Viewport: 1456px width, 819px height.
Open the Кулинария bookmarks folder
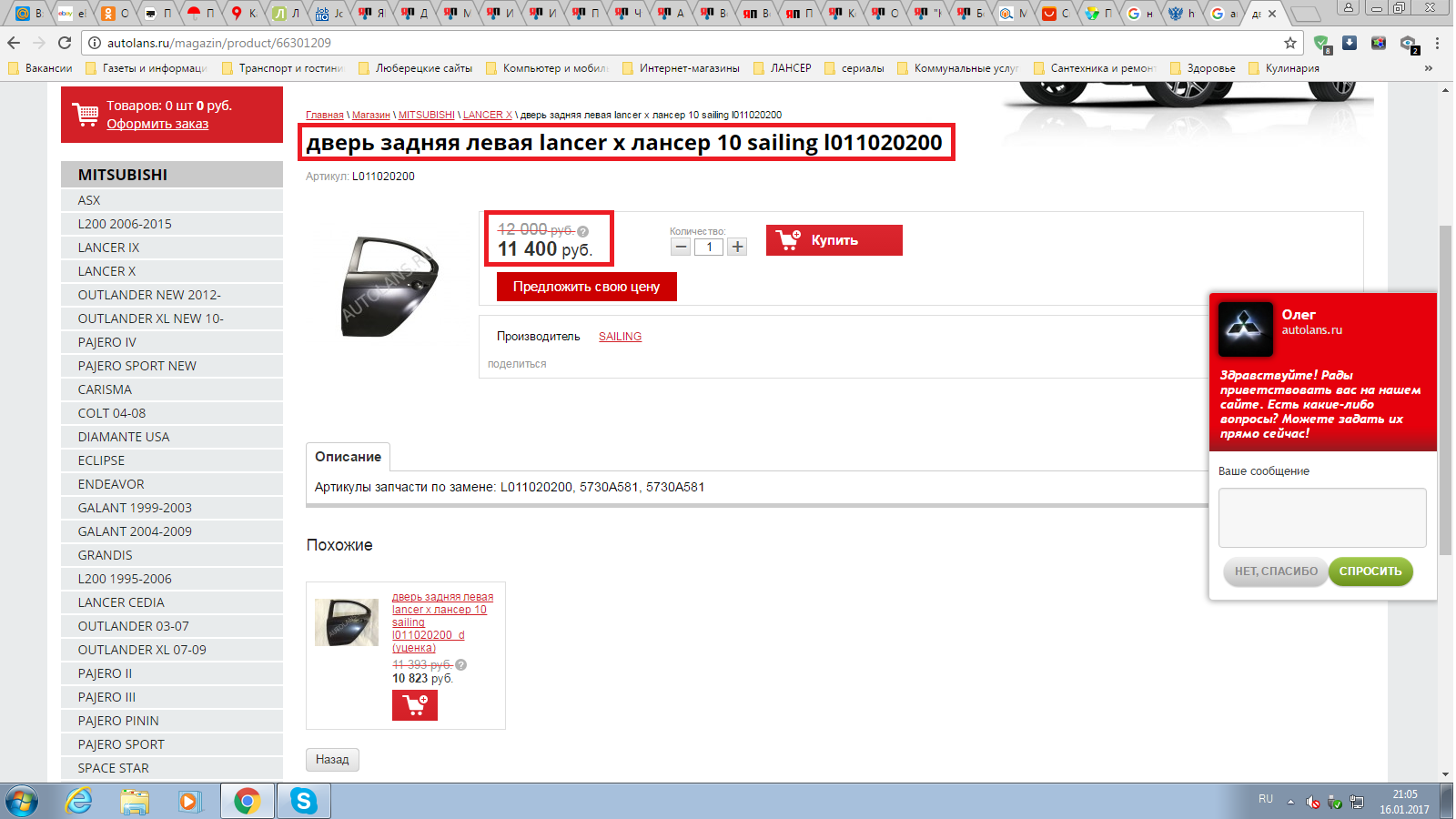[x=1284, y=68]
